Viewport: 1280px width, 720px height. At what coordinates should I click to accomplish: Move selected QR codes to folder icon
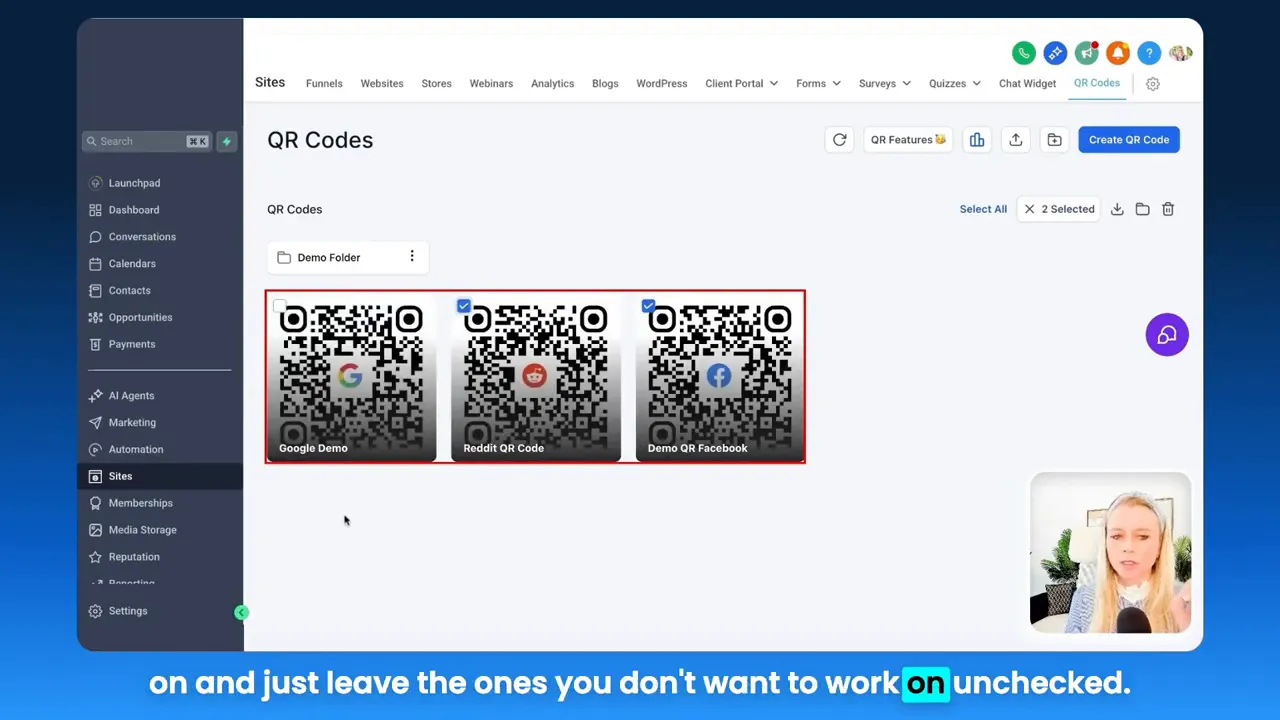pyautogui.click(x=1142, y=209)
